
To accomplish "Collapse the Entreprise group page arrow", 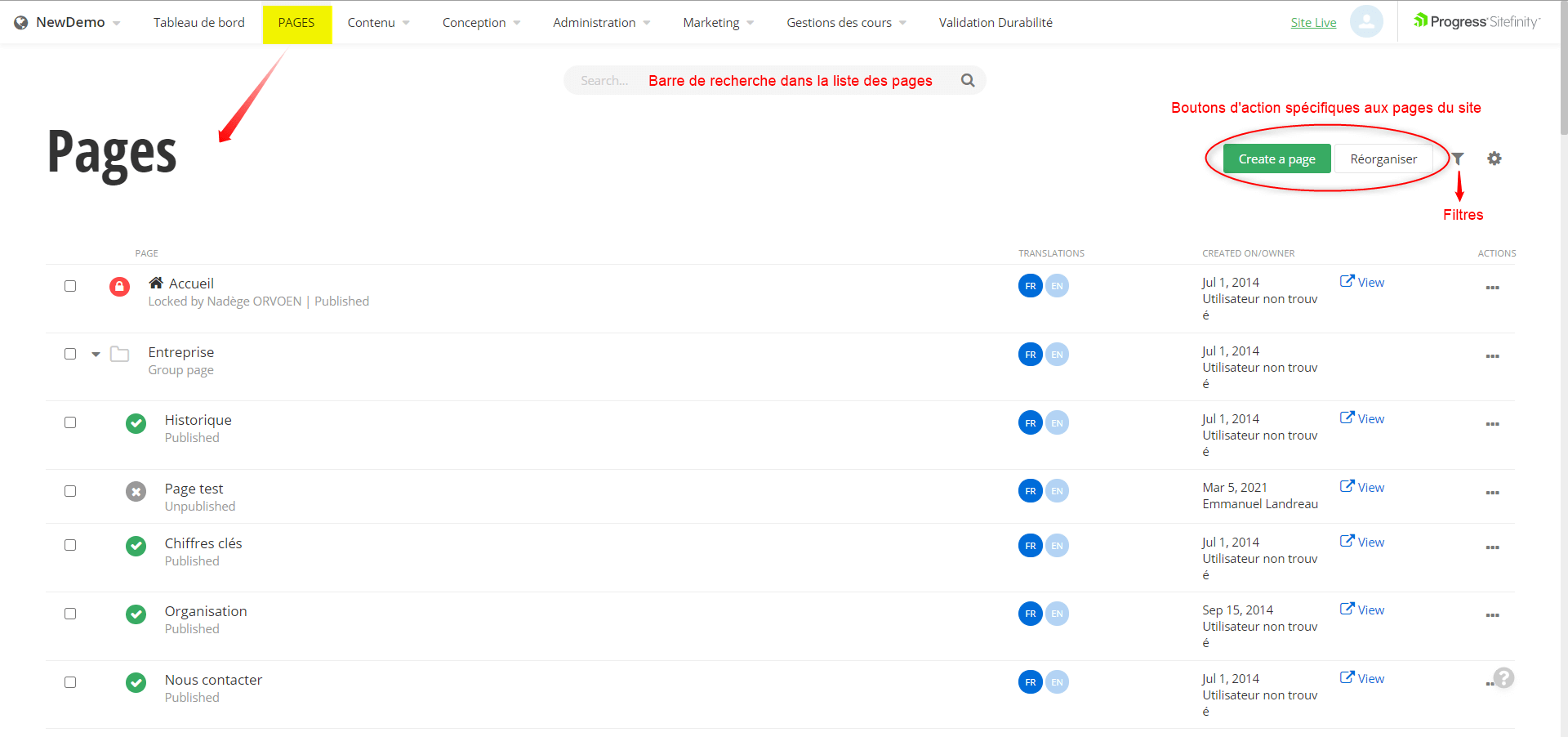I will (96, 355).
